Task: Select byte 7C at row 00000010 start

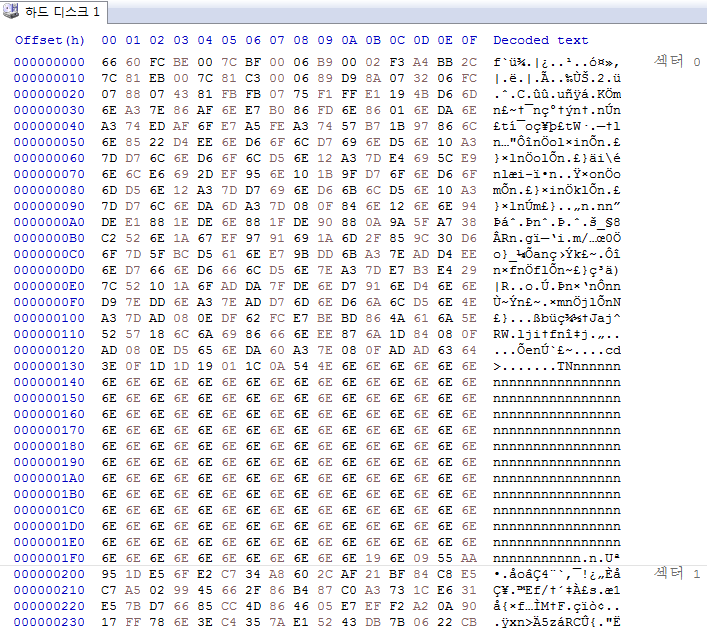Action: (109, 78)
